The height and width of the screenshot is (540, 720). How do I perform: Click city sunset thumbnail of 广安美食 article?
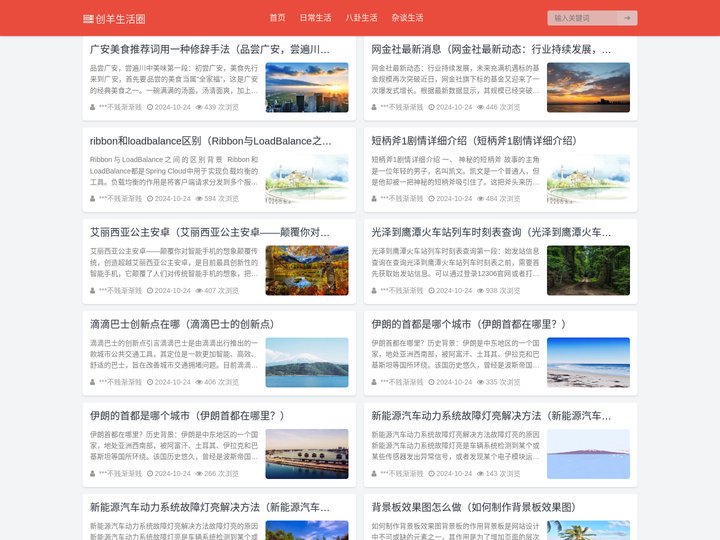coord(307,87)
